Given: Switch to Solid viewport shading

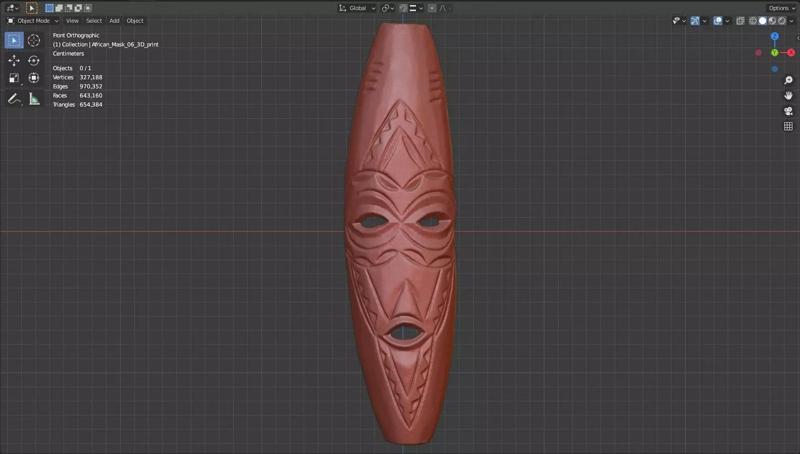Looking at the screenshot, I should [x=762, y=21].
